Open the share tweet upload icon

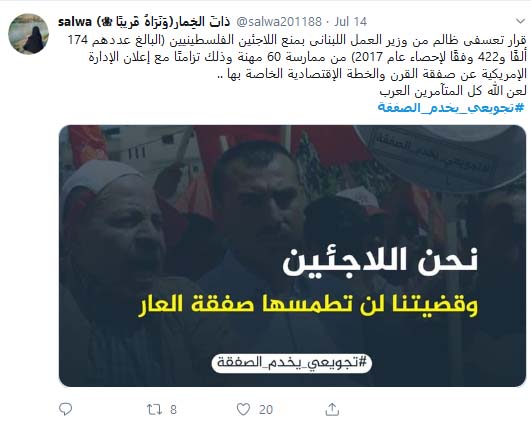pyautogui.click(x=332, y=409)
